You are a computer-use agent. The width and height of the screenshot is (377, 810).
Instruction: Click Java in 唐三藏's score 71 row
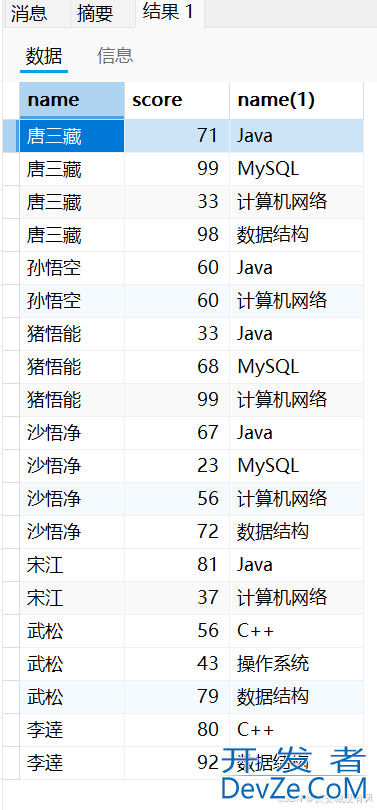click(x=296, y=136)
